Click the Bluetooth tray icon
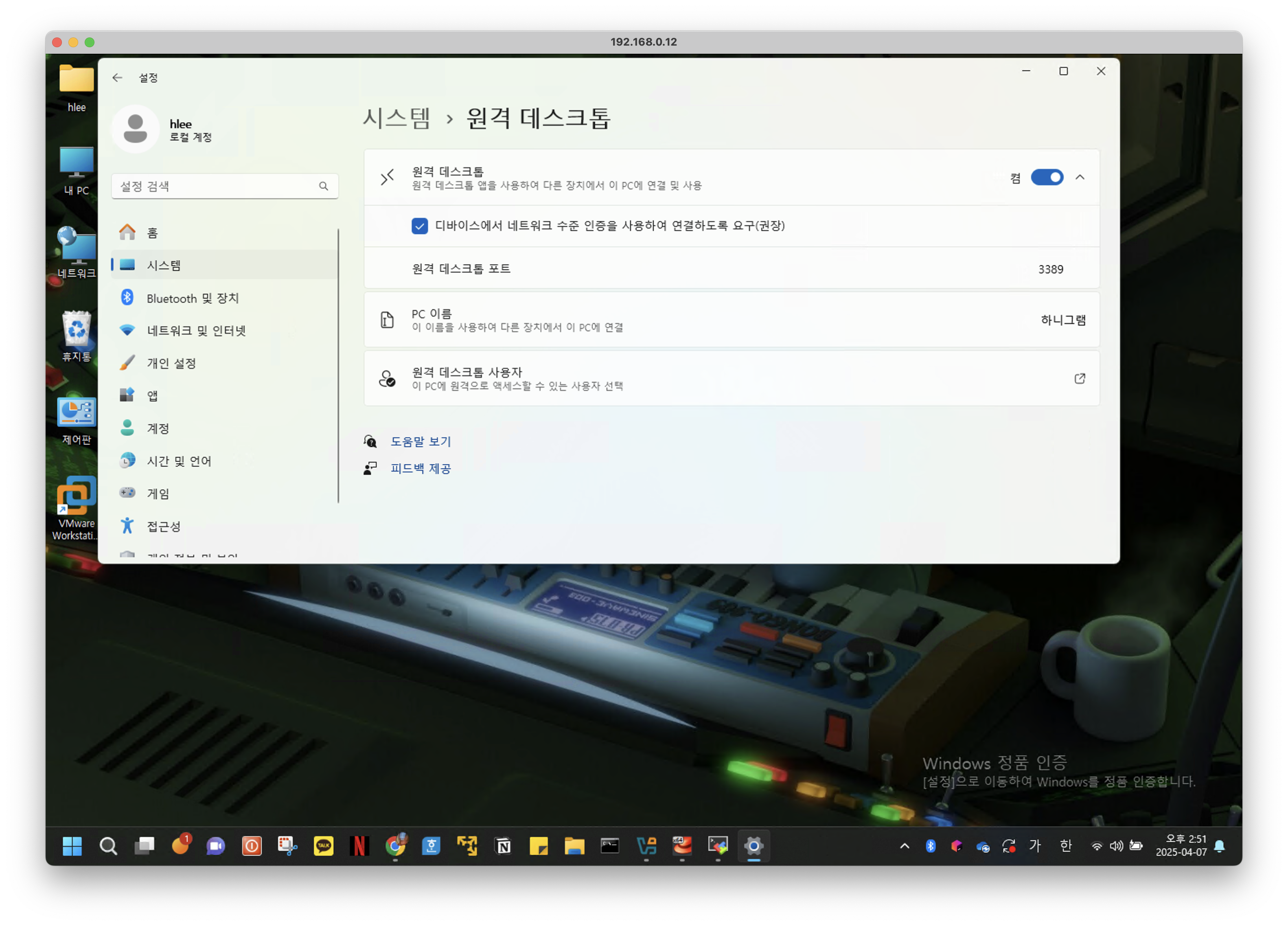 [930, 846]
